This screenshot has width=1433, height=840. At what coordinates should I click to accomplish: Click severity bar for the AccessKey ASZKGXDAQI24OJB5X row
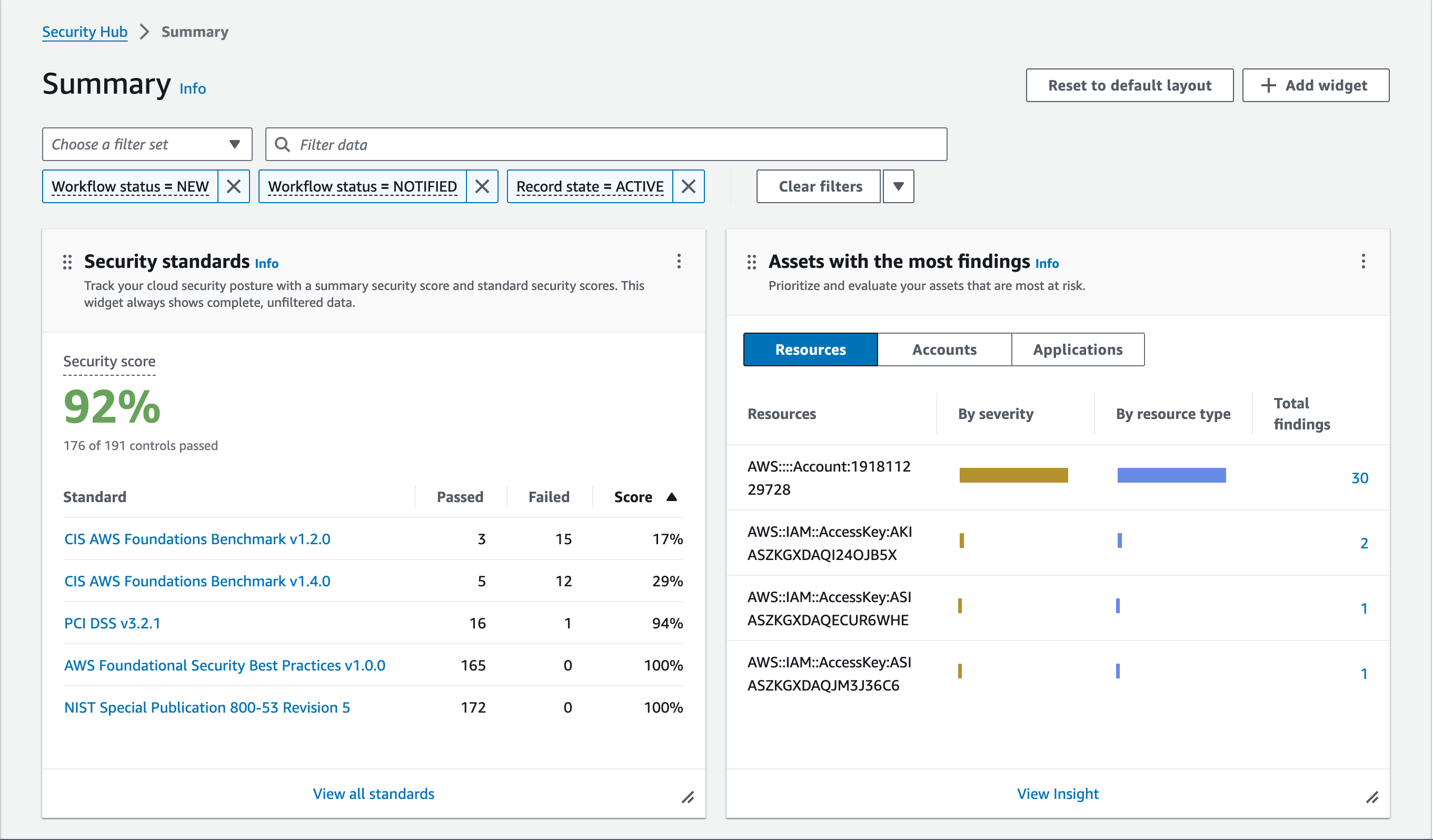(962, 541)
